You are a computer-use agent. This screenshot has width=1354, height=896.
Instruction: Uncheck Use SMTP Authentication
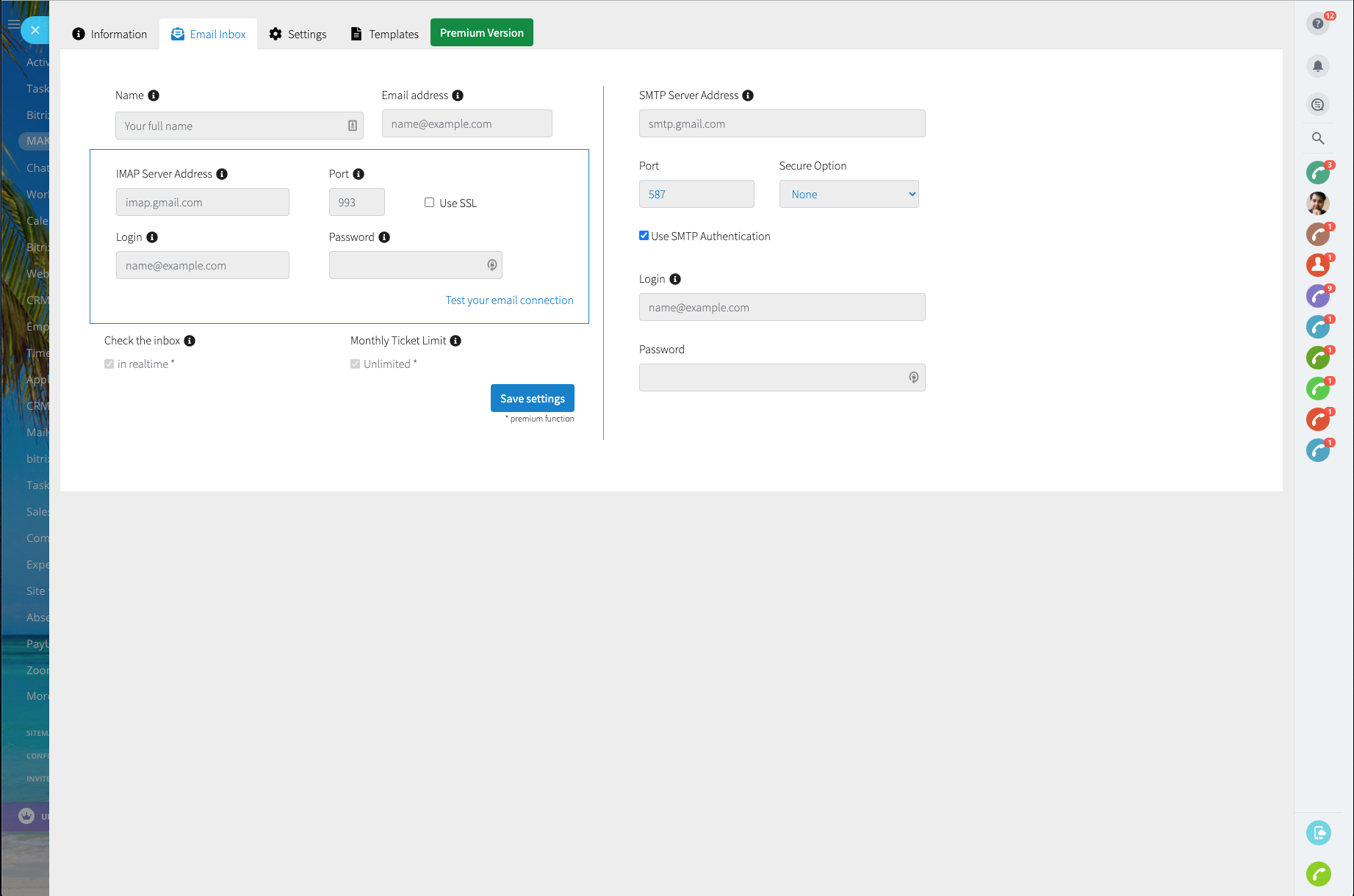click(644, 236)
